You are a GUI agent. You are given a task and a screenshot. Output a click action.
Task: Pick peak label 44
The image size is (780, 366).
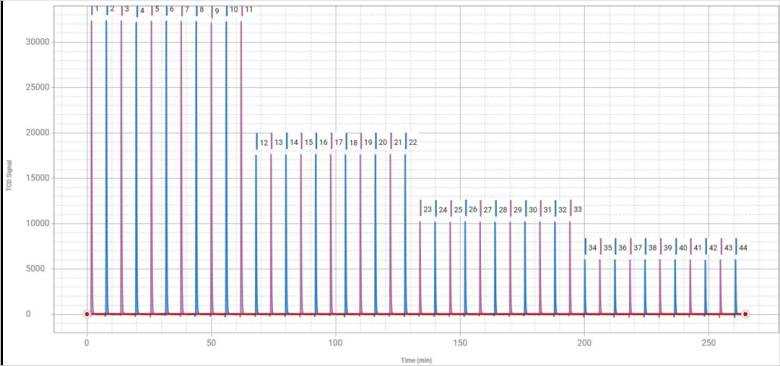click(x=743, y=248)
